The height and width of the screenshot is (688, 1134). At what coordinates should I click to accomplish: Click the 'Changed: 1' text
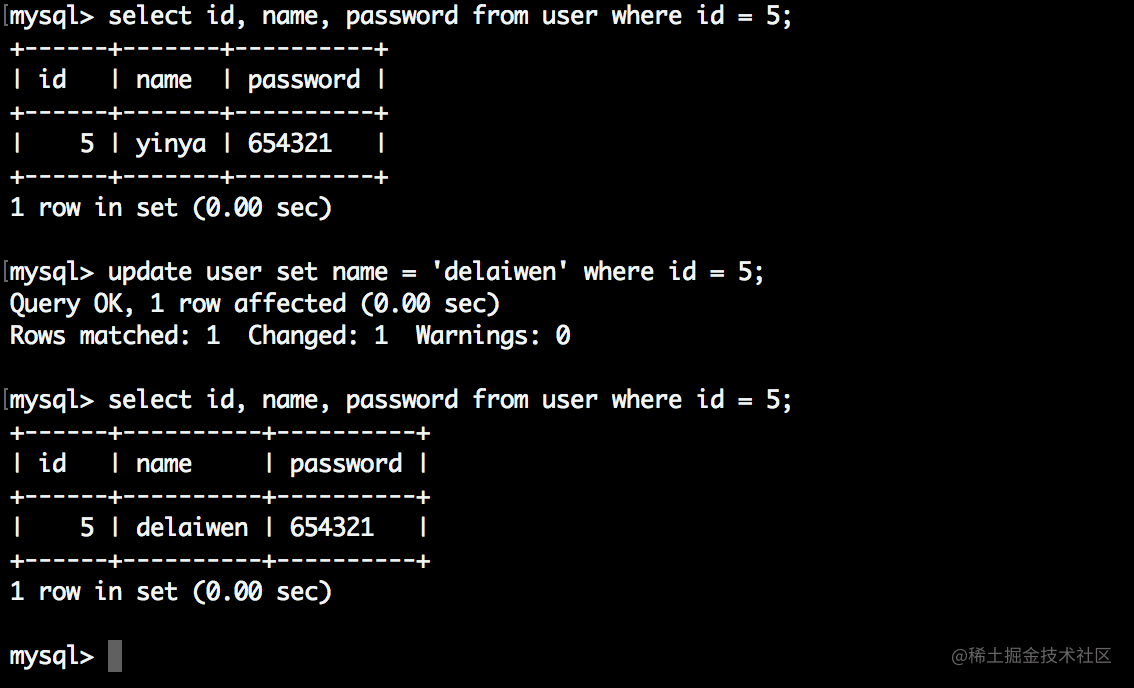click(x=318, y=336)
